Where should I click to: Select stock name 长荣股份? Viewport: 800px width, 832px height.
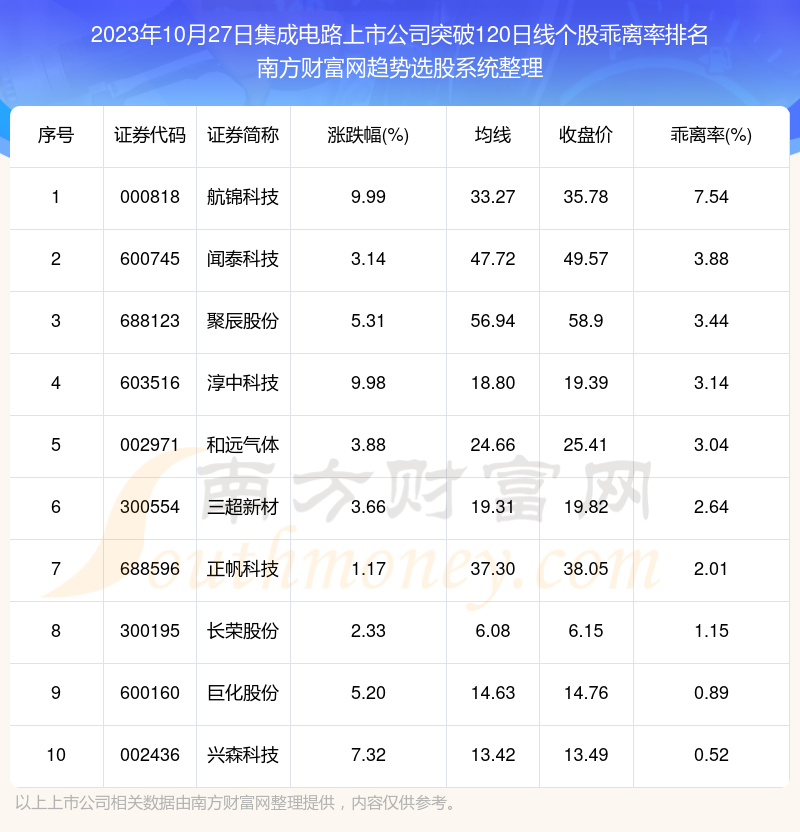tap(243, 631)
